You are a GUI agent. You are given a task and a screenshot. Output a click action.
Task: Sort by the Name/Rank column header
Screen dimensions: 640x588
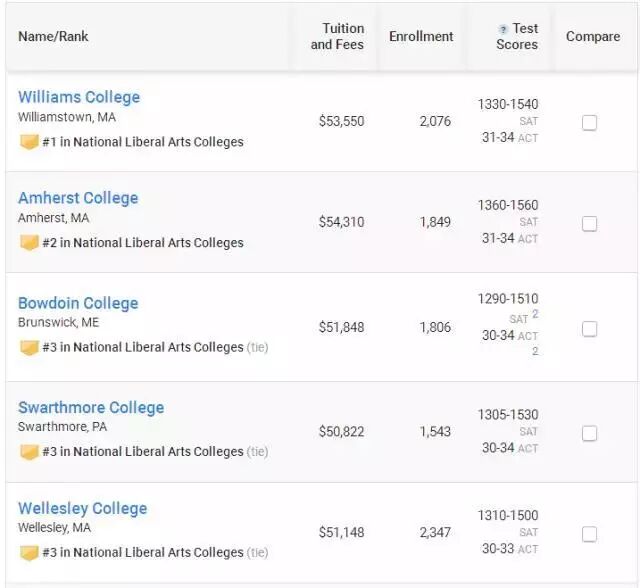coord(53,37)
